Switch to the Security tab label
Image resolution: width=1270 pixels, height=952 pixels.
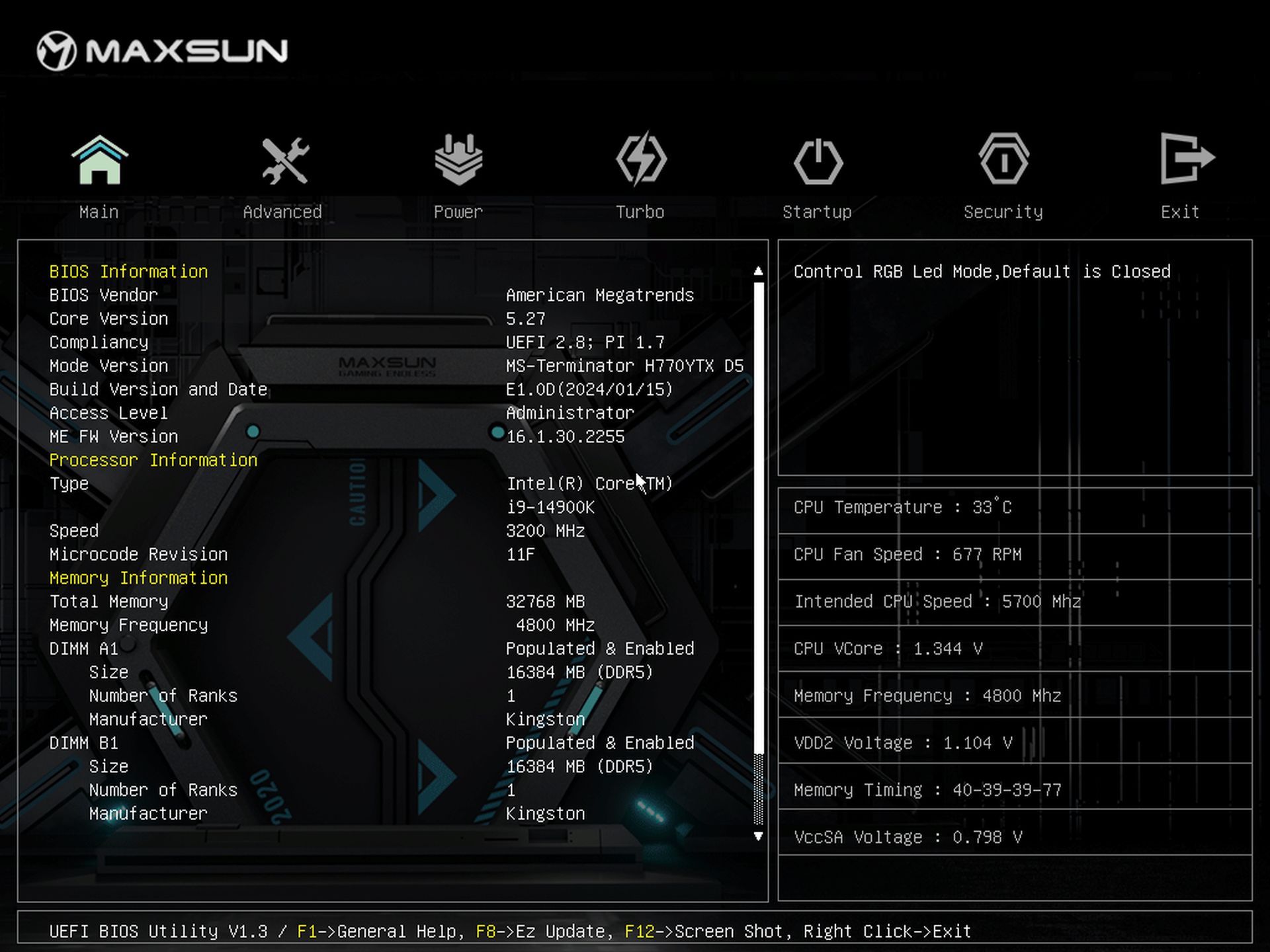point(1003,212)
